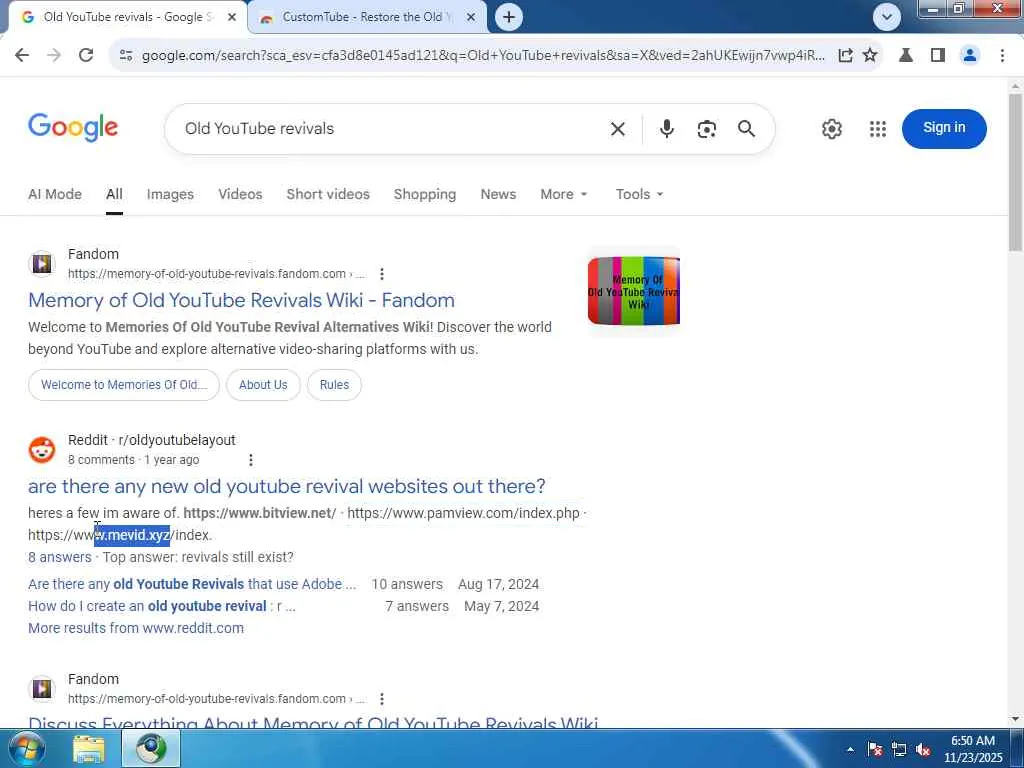This screenshot has height=768, width=1024.
Task: Bookmark this page with the star
Action: point(870,56)
